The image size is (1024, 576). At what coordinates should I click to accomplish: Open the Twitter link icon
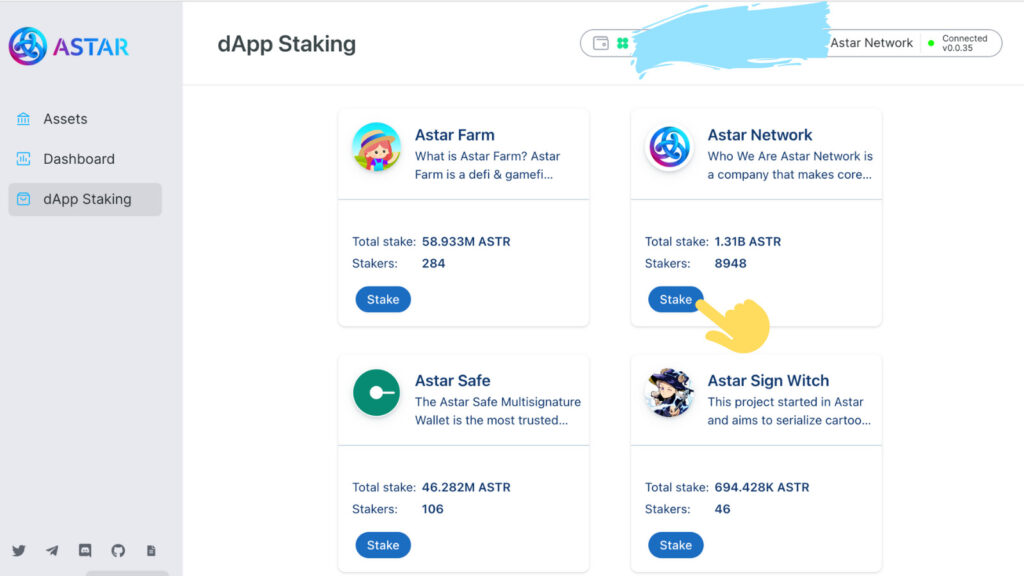coord(19,551)
